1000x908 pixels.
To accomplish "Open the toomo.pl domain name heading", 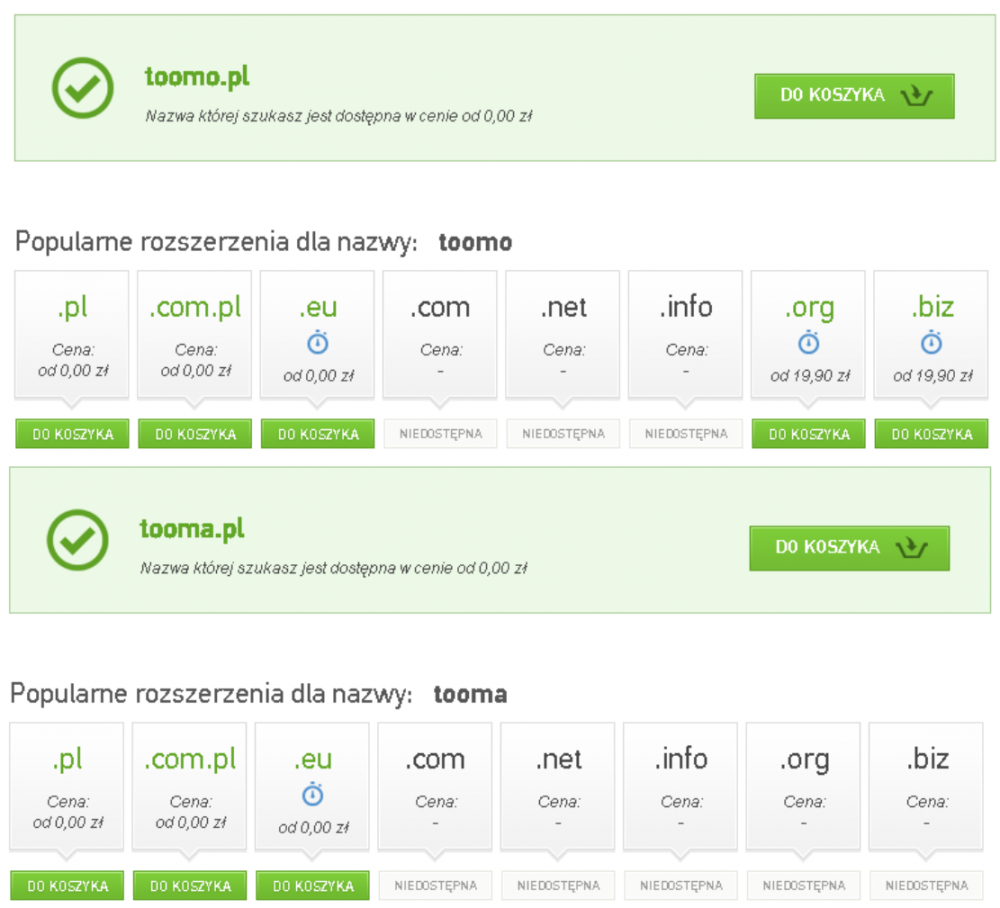I will point(195,77).
